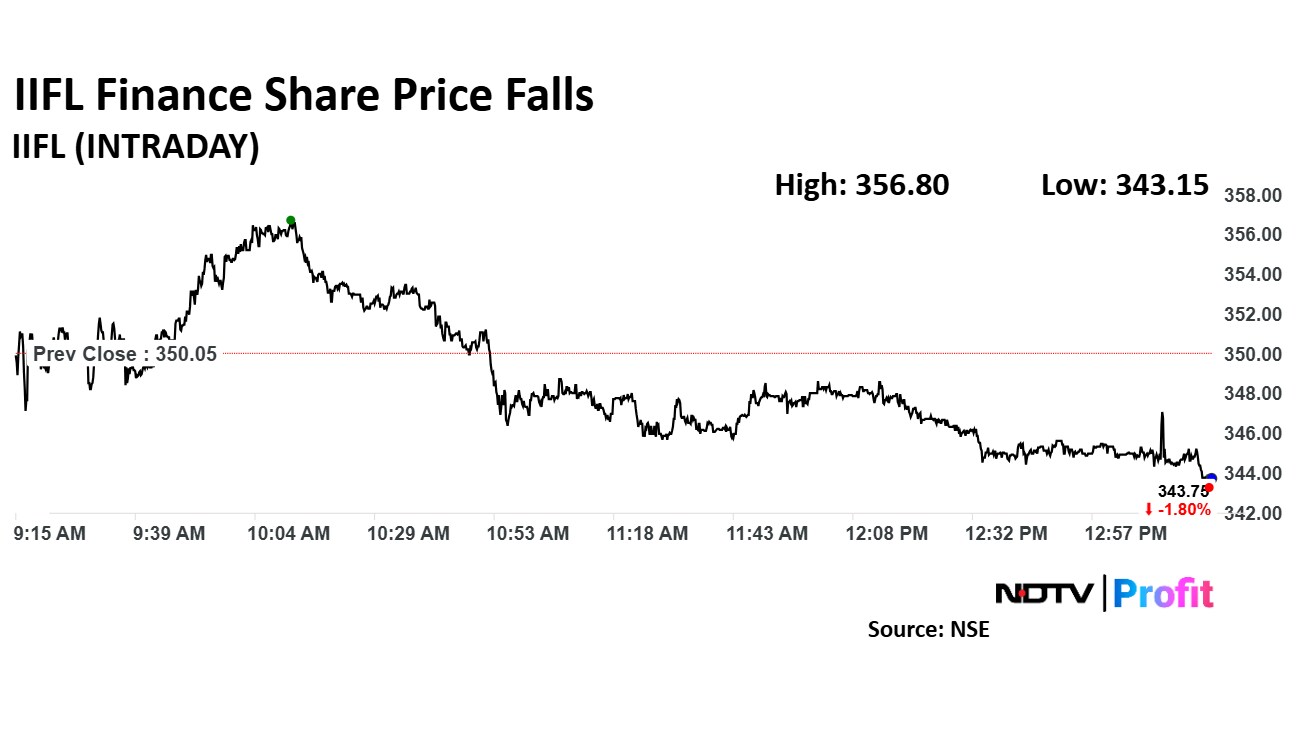Click the High: 356.80 value
This screenshot has height=729, width=1296.
pyautogui.click(x=861, y=185)
